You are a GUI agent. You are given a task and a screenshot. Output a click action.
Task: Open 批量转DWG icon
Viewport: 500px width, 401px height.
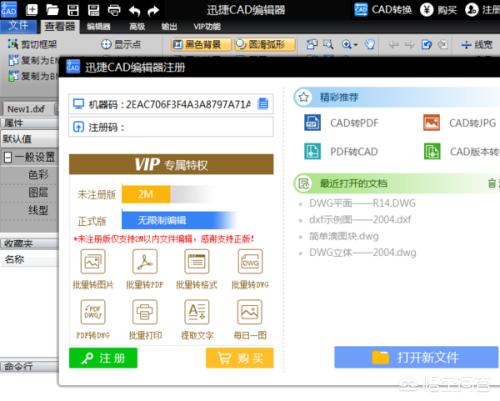250,262
